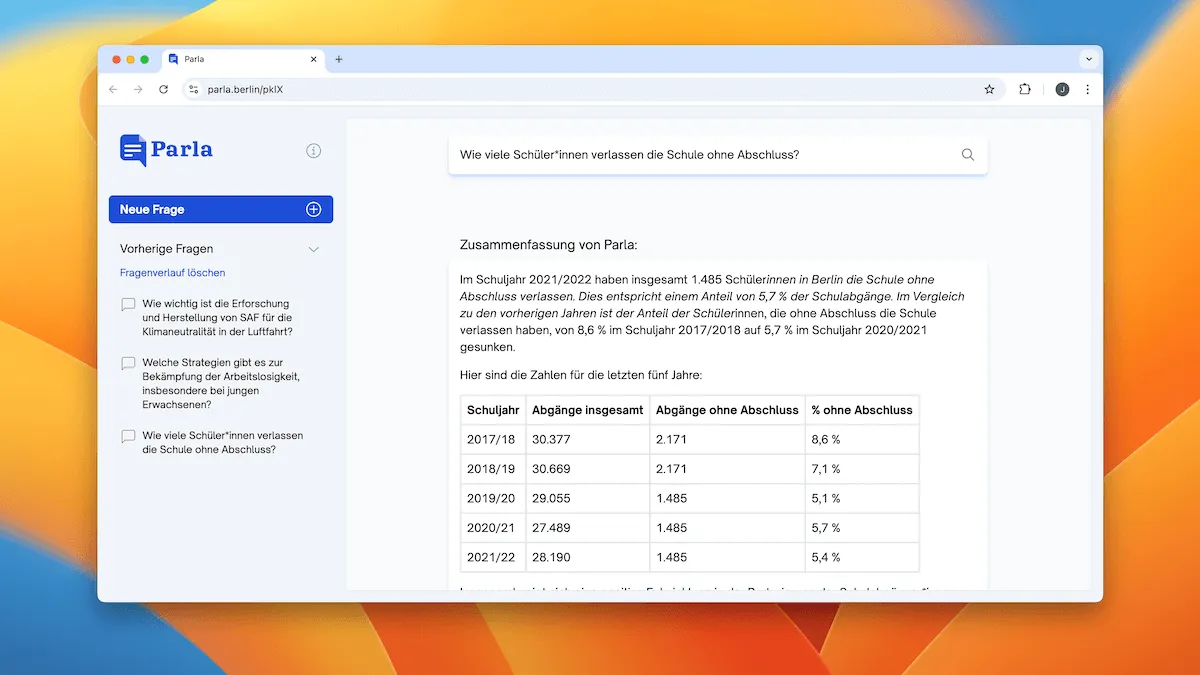The width and height of the screenshot is (1200, 675).
Task: Bookmark this page with the star icon
Action: (x=989, y=89)
